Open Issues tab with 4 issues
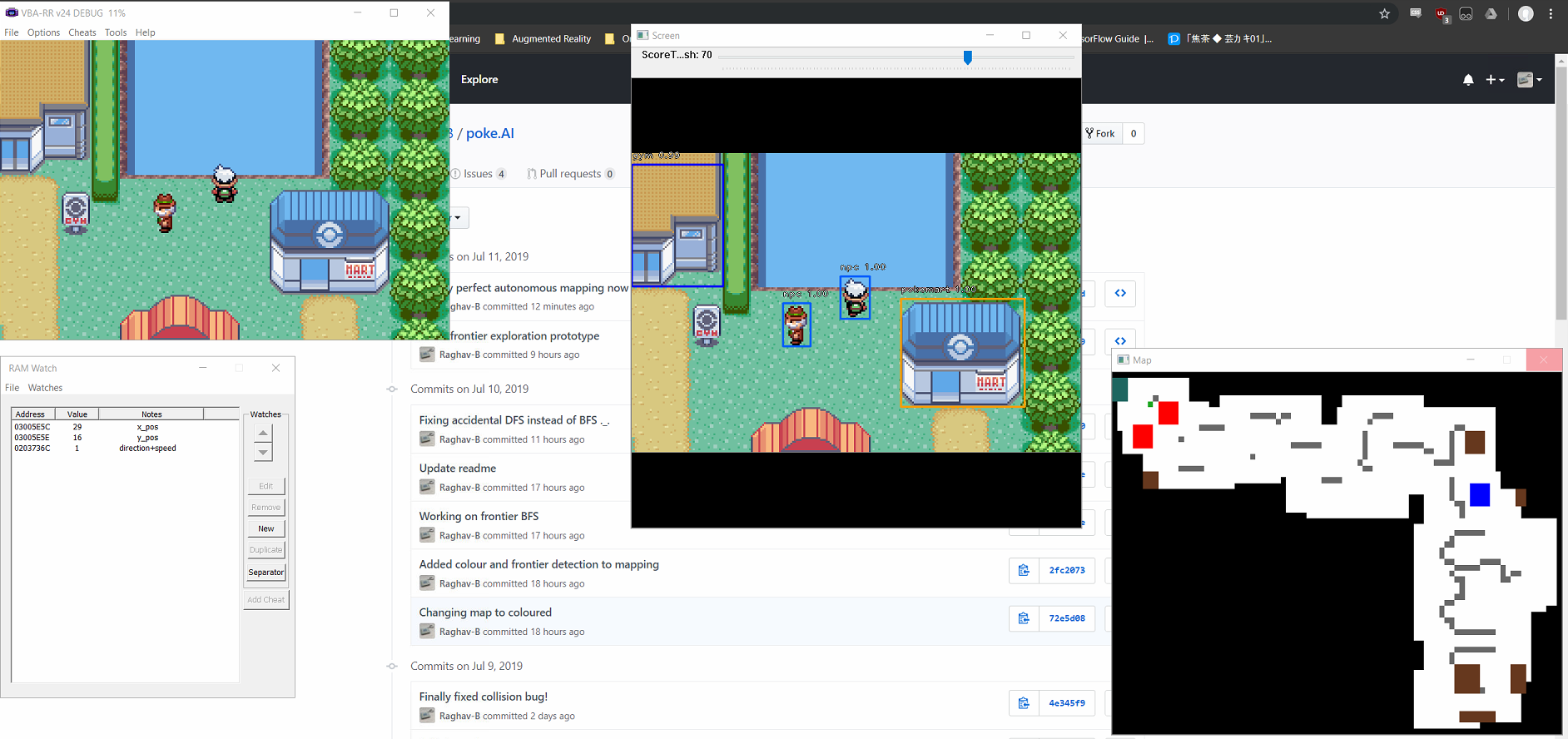Image resolution: width=1568 pixels, height=739 pixels. pyautogui.click(x=479, y=173)
